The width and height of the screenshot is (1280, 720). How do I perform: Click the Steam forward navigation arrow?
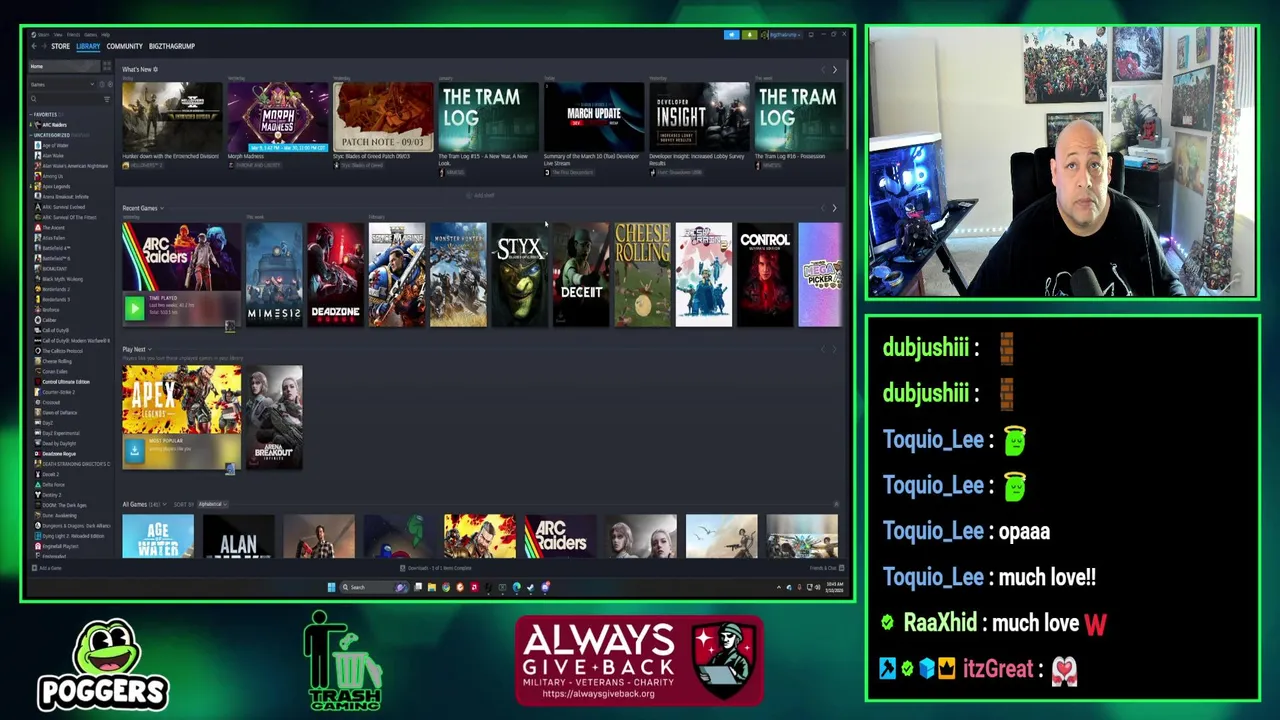[44, 46]
